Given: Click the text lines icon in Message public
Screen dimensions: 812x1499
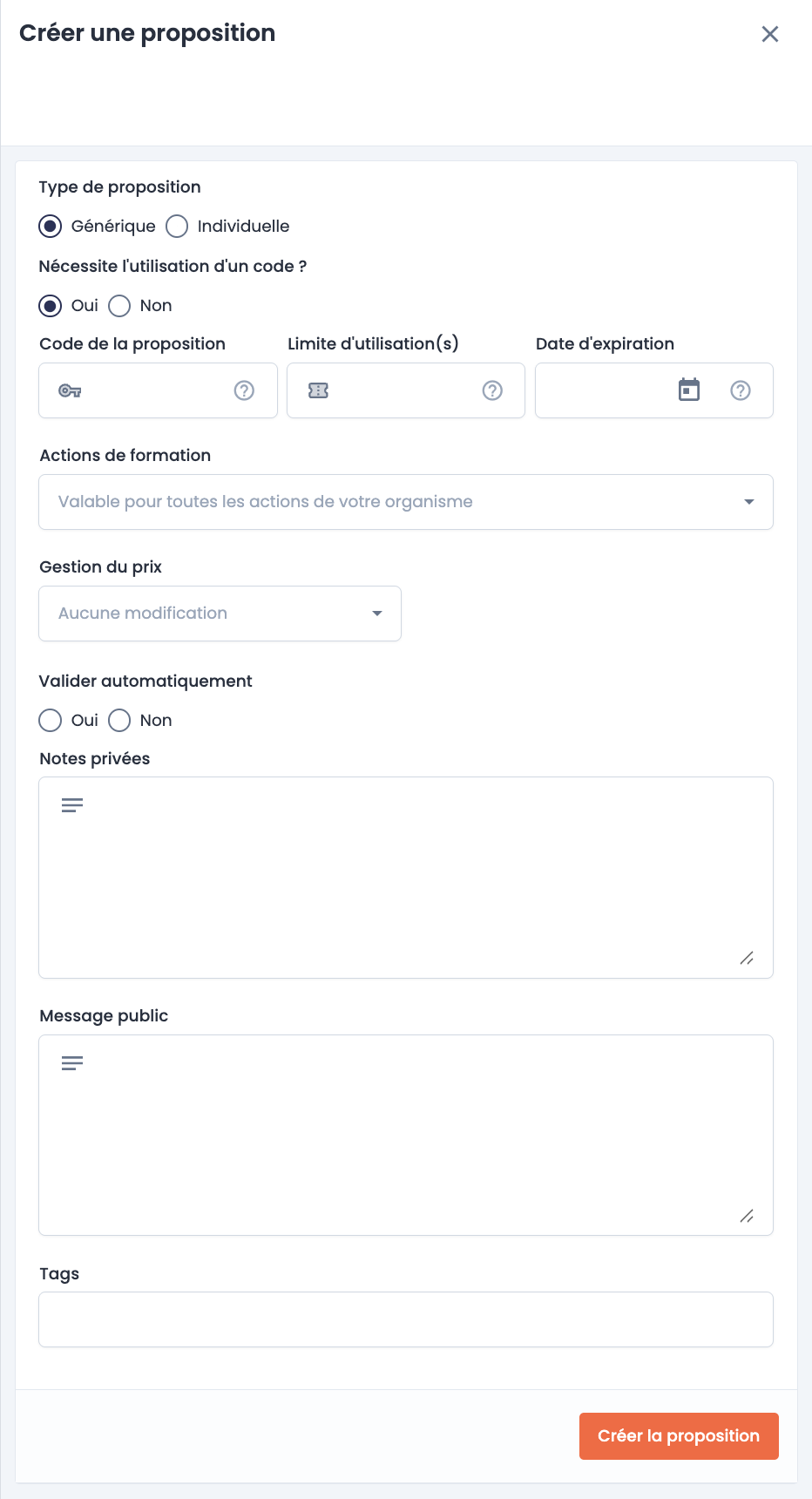Looking at the screenshot, I should point(72,1063).
